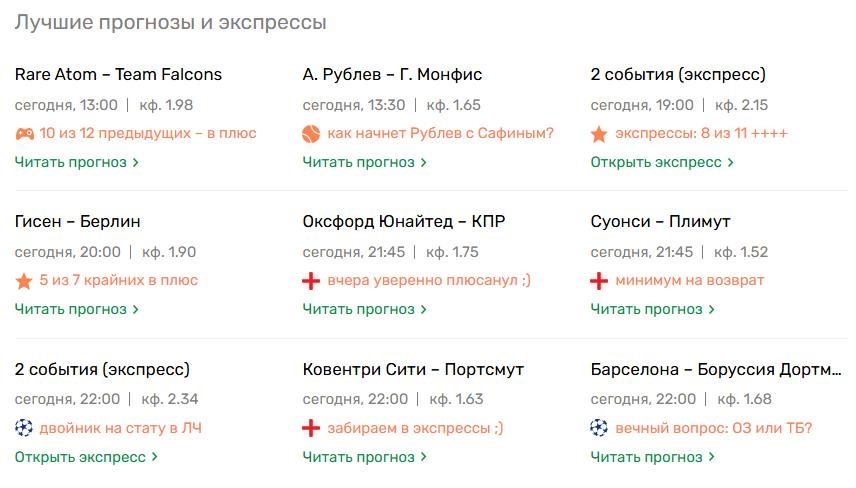This screenshot has width=856, height=488.
Task: Click the Champions League ball icon for Барселона match
Action: (x=599, y=428)
